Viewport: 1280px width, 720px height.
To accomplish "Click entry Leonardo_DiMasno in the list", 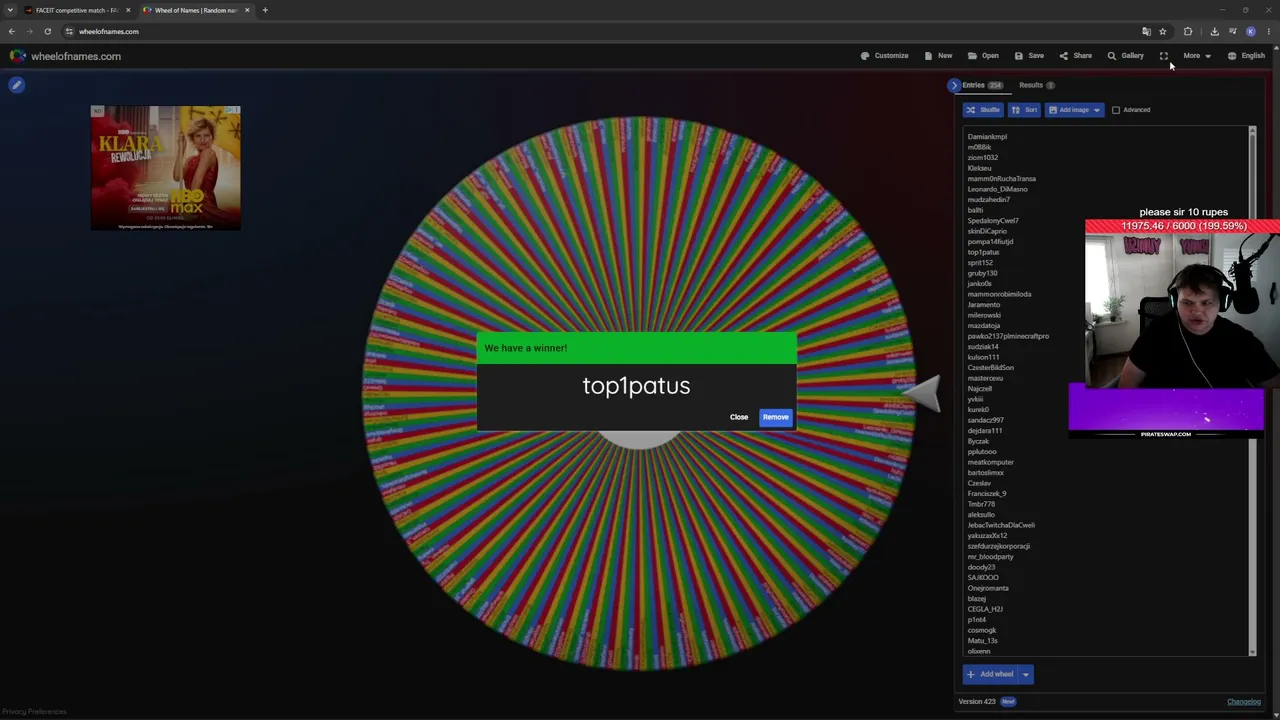I will 997,189.
